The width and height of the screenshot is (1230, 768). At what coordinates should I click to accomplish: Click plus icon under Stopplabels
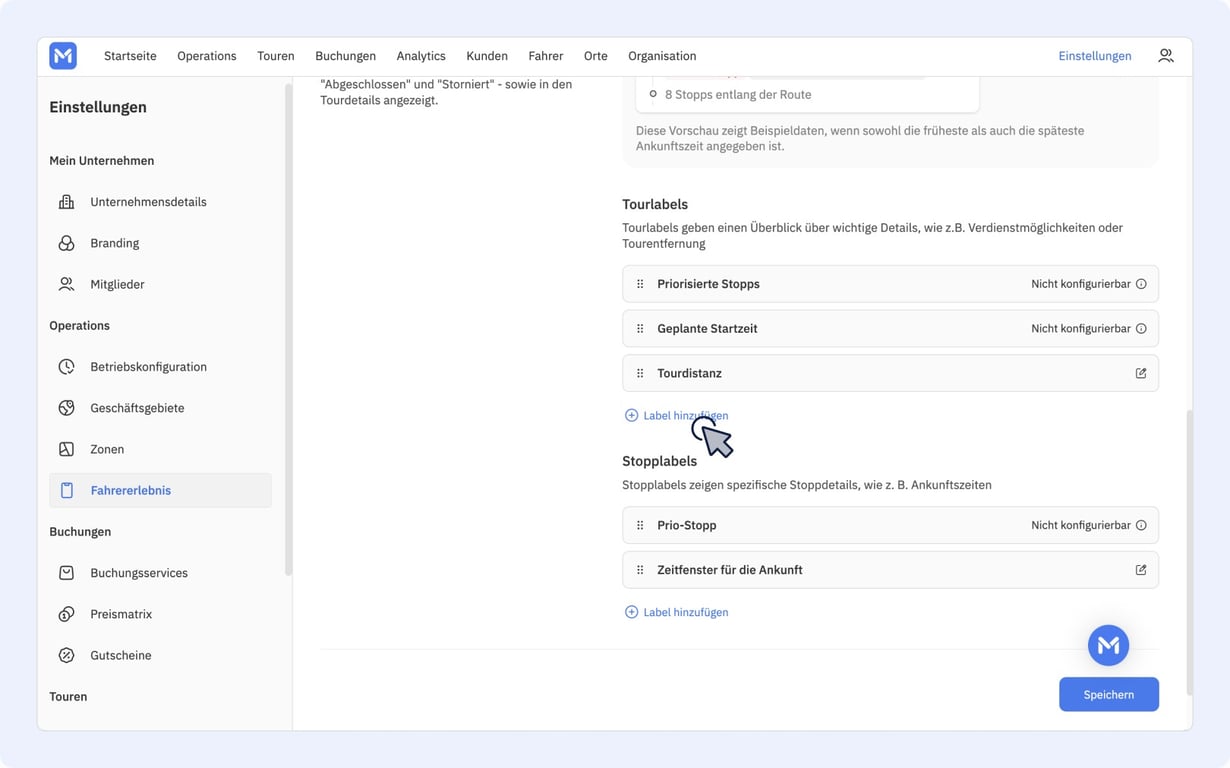[631, 612]
